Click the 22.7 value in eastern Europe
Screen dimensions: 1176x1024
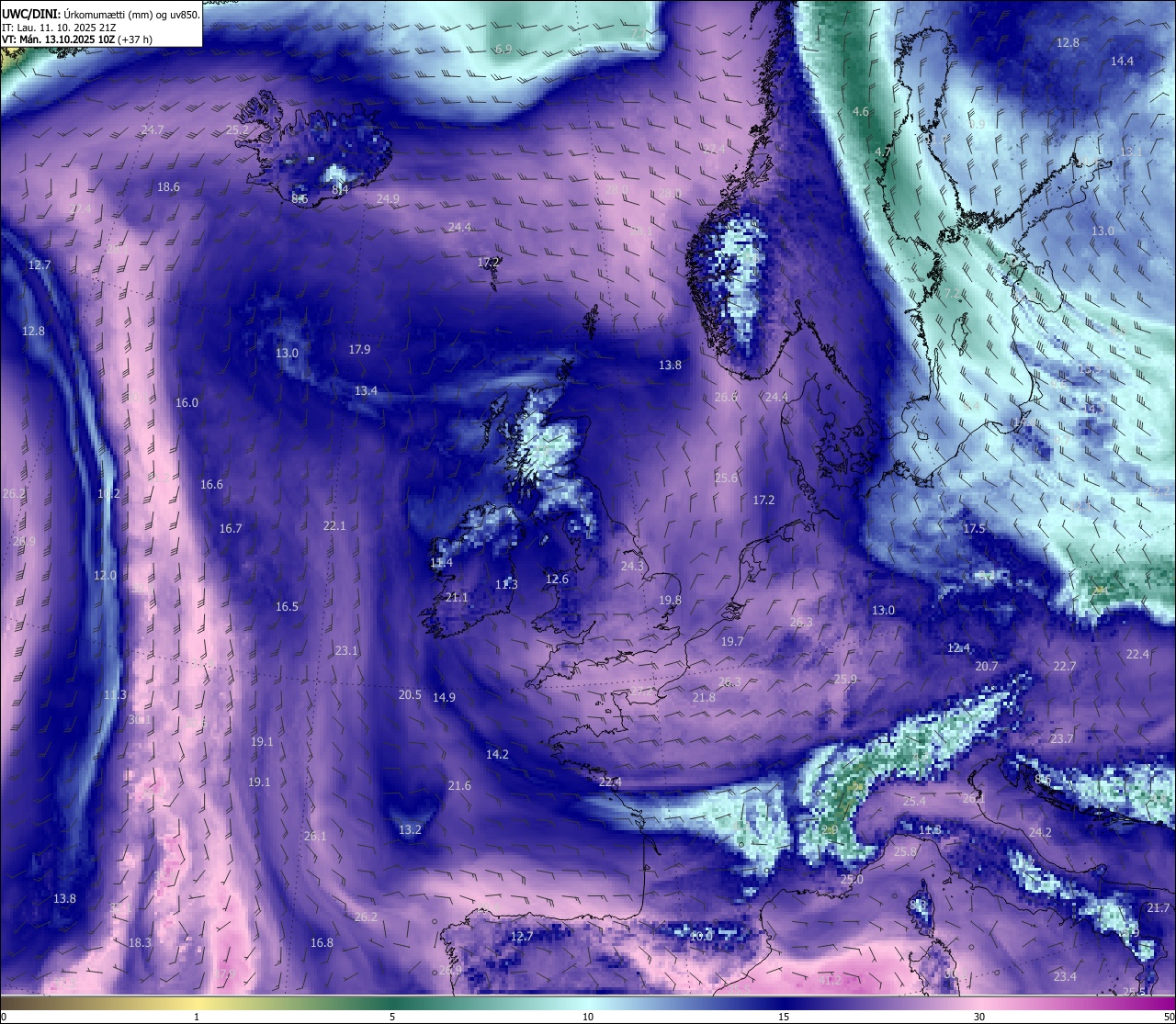point(1064,666)
